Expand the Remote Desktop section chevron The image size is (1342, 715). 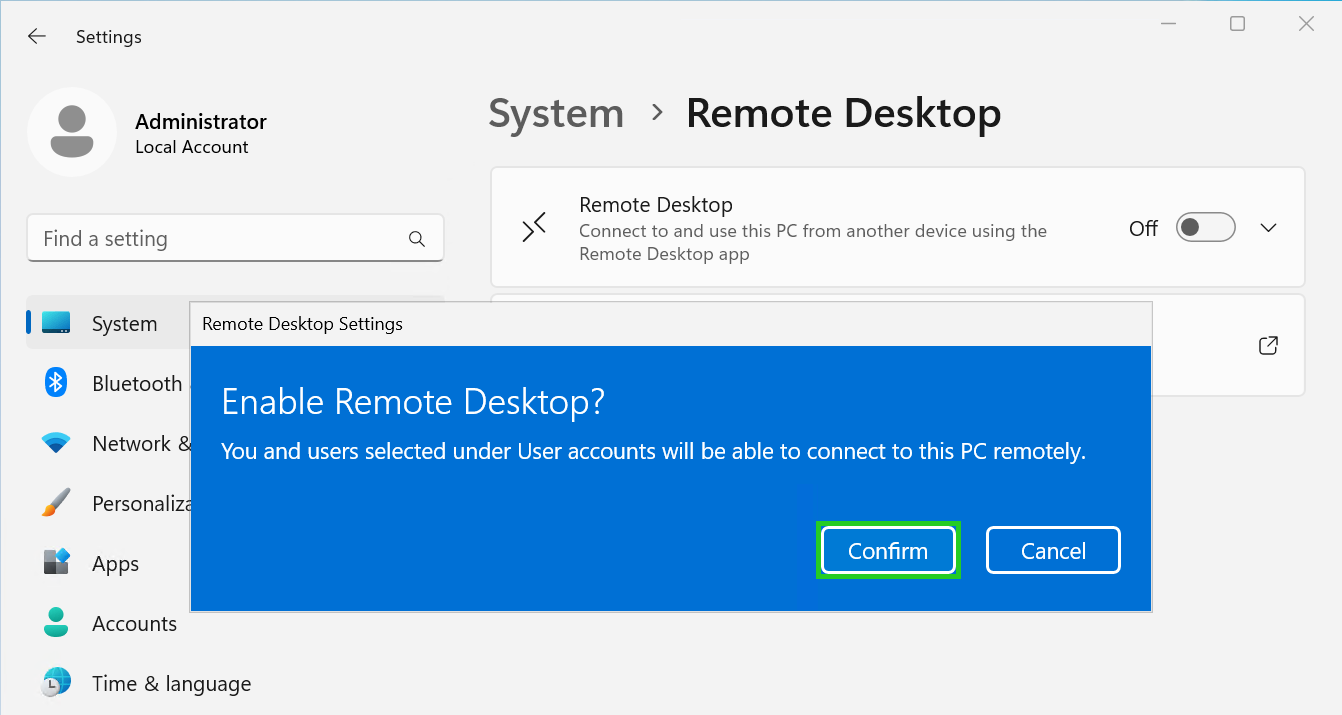pyautogui.click(x=1268, y=227)
